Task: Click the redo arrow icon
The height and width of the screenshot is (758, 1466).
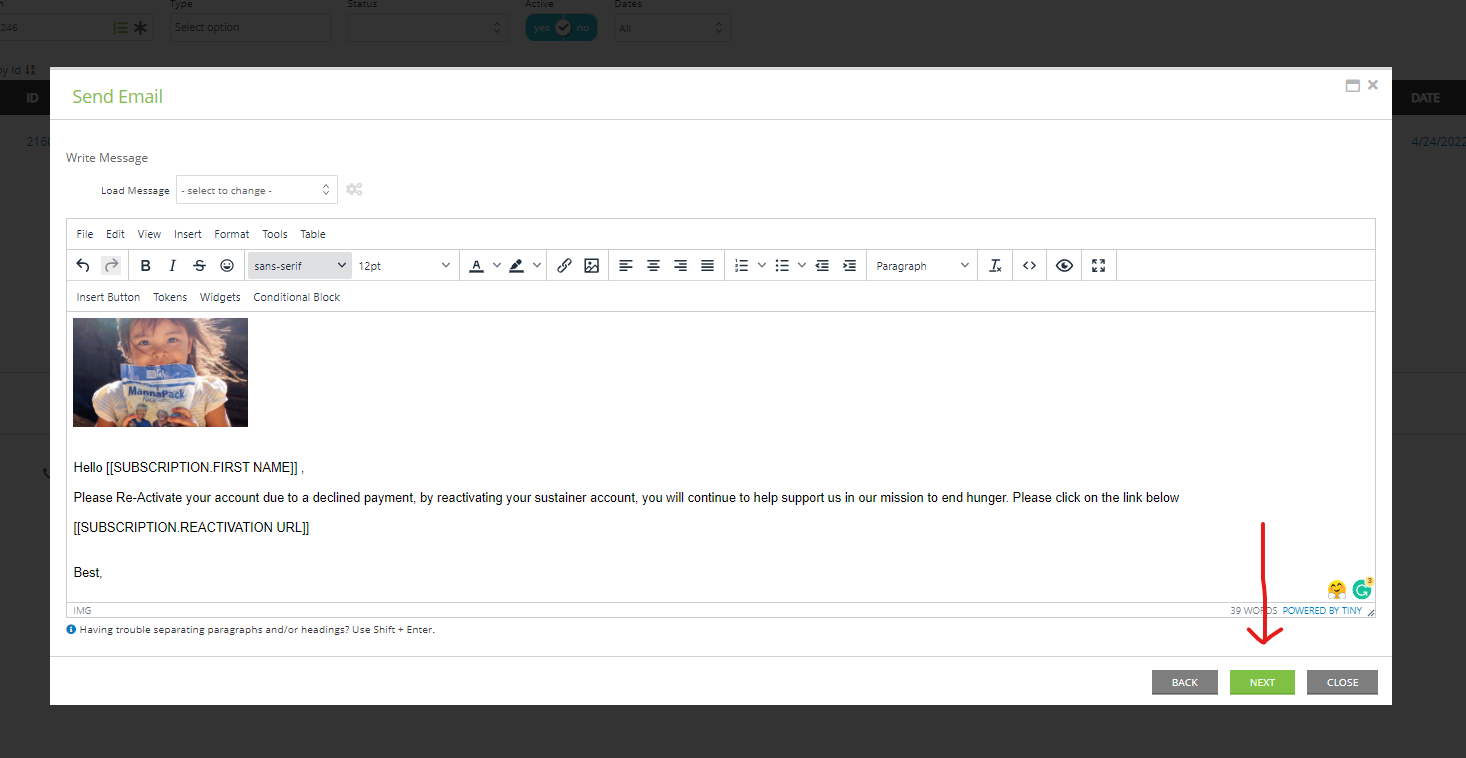Action: click(x=111, y=266)
